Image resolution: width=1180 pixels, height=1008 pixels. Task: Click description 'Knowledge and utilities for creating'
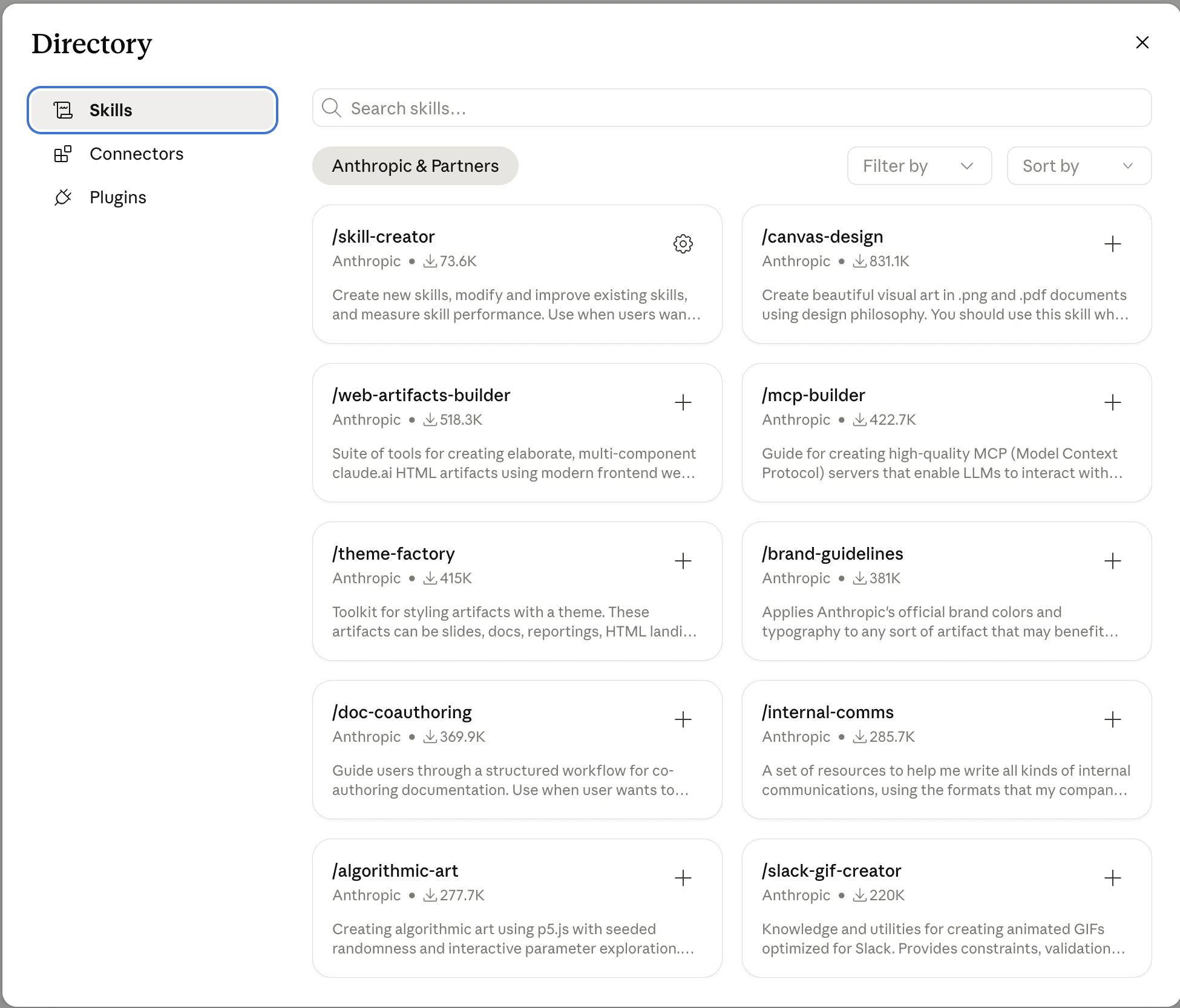[943, 938]
